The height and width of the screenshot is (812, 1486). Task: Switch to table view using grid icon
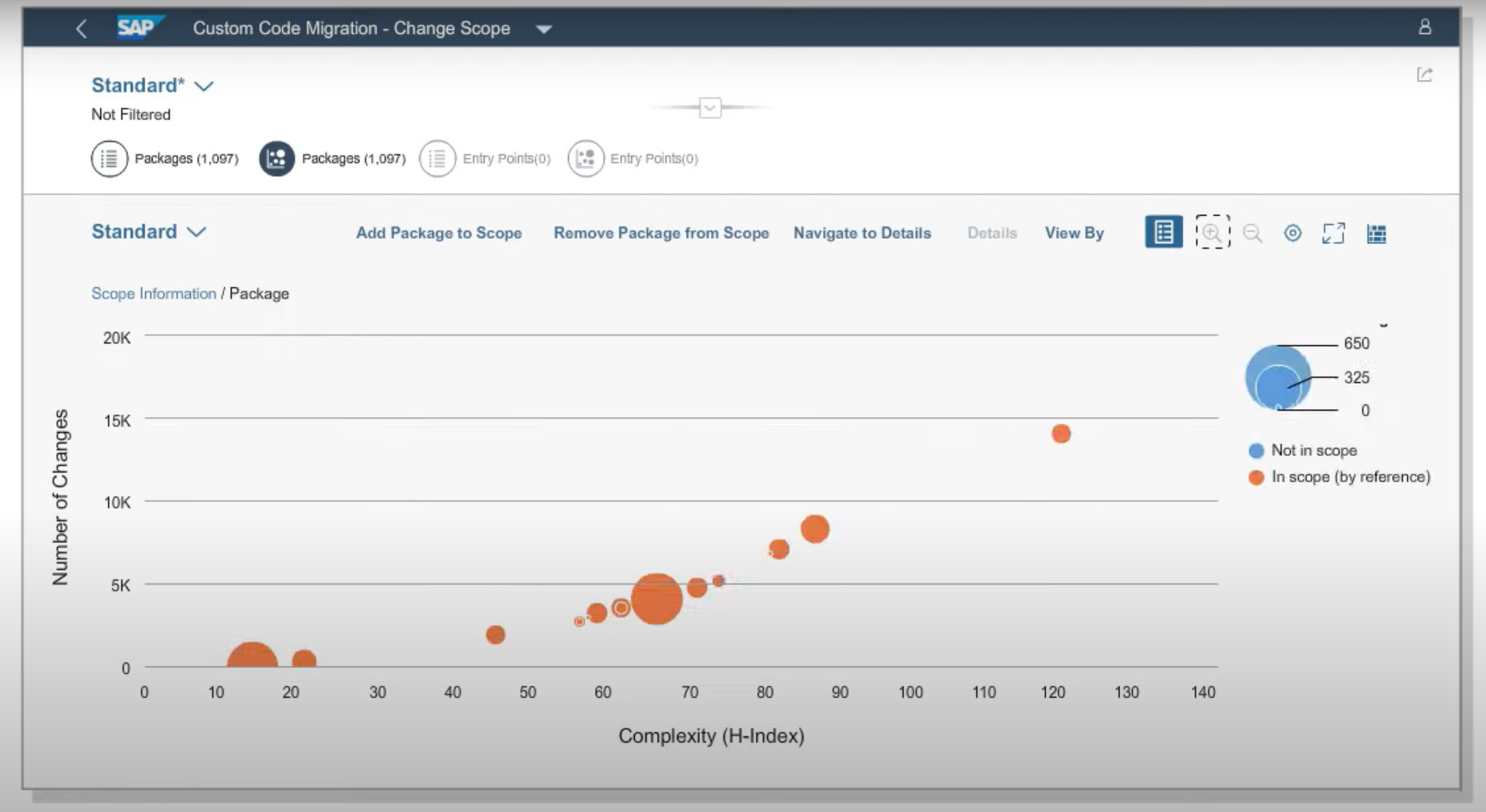tap(1377, 234)
